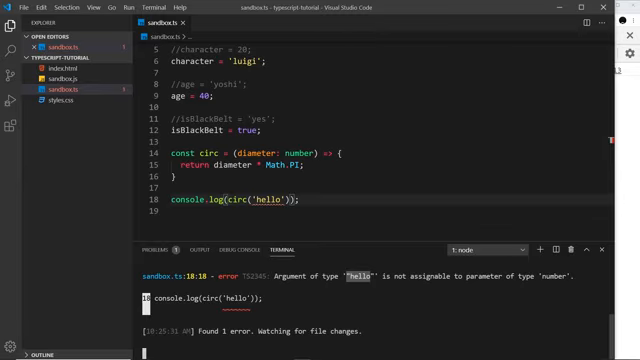Screen dimensions: 640x360
Task: Maximize the panel with up chevron
Action: [x=587, y=249]
